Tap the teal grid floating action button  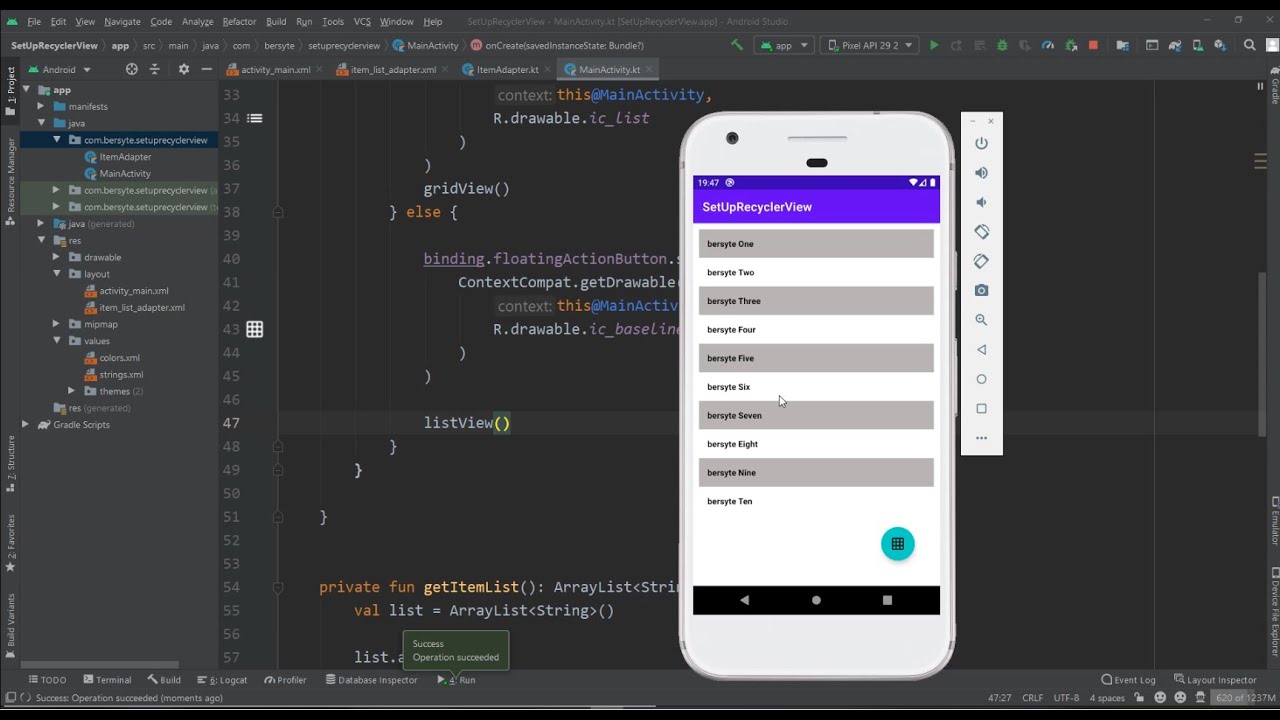tap(897, 544)
